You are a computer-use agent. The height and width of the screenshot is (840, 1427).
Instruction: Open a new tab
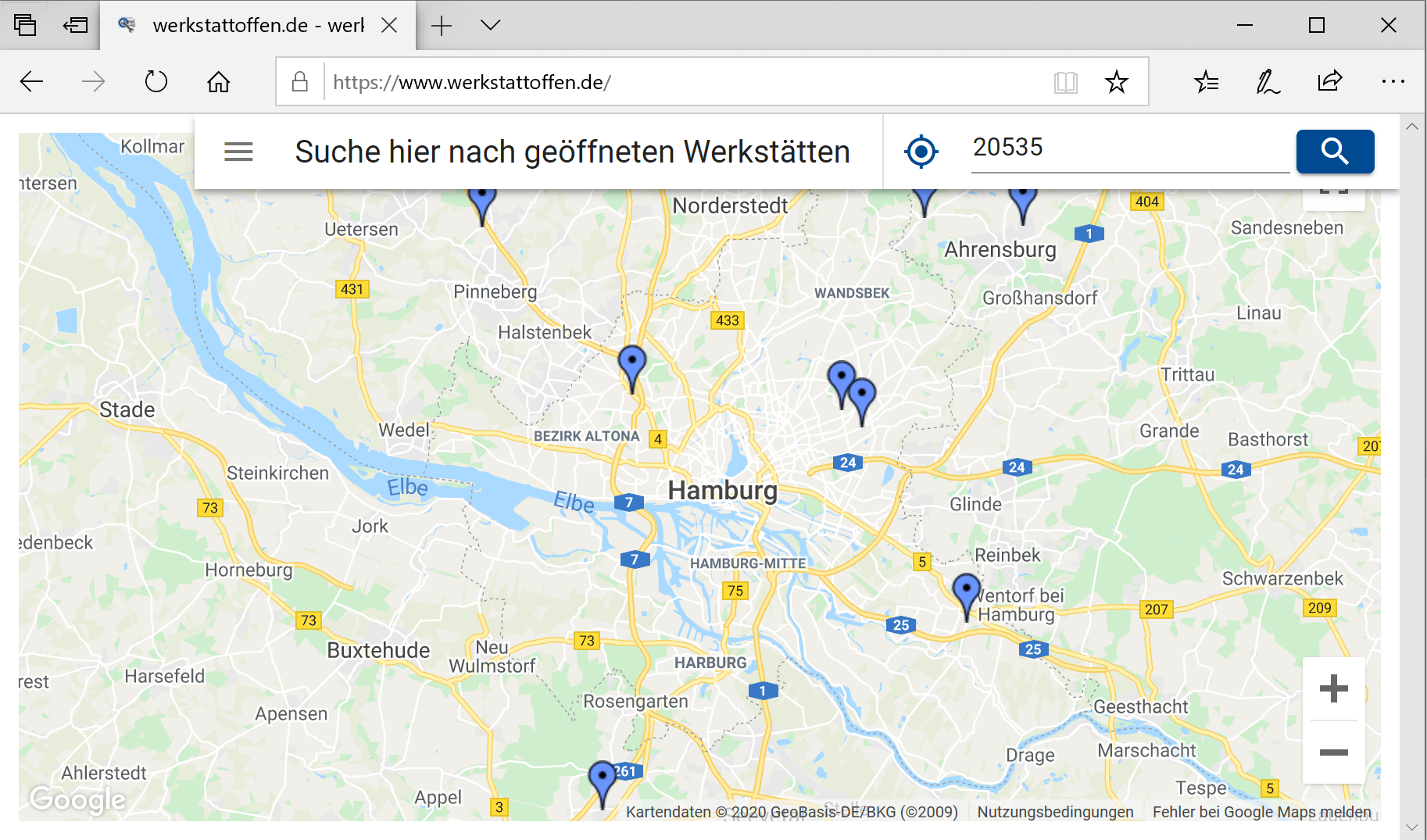click(442, 26)
